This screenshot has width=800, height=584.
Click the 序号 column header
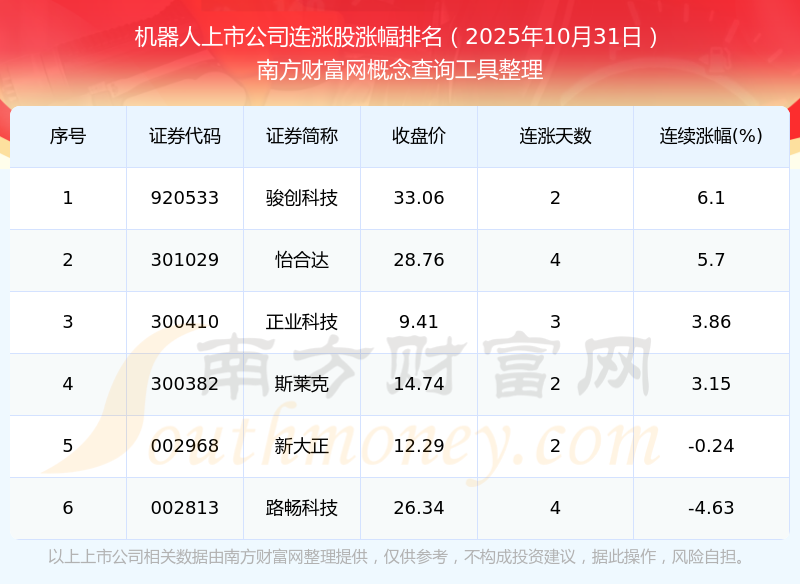click(68, 136)
